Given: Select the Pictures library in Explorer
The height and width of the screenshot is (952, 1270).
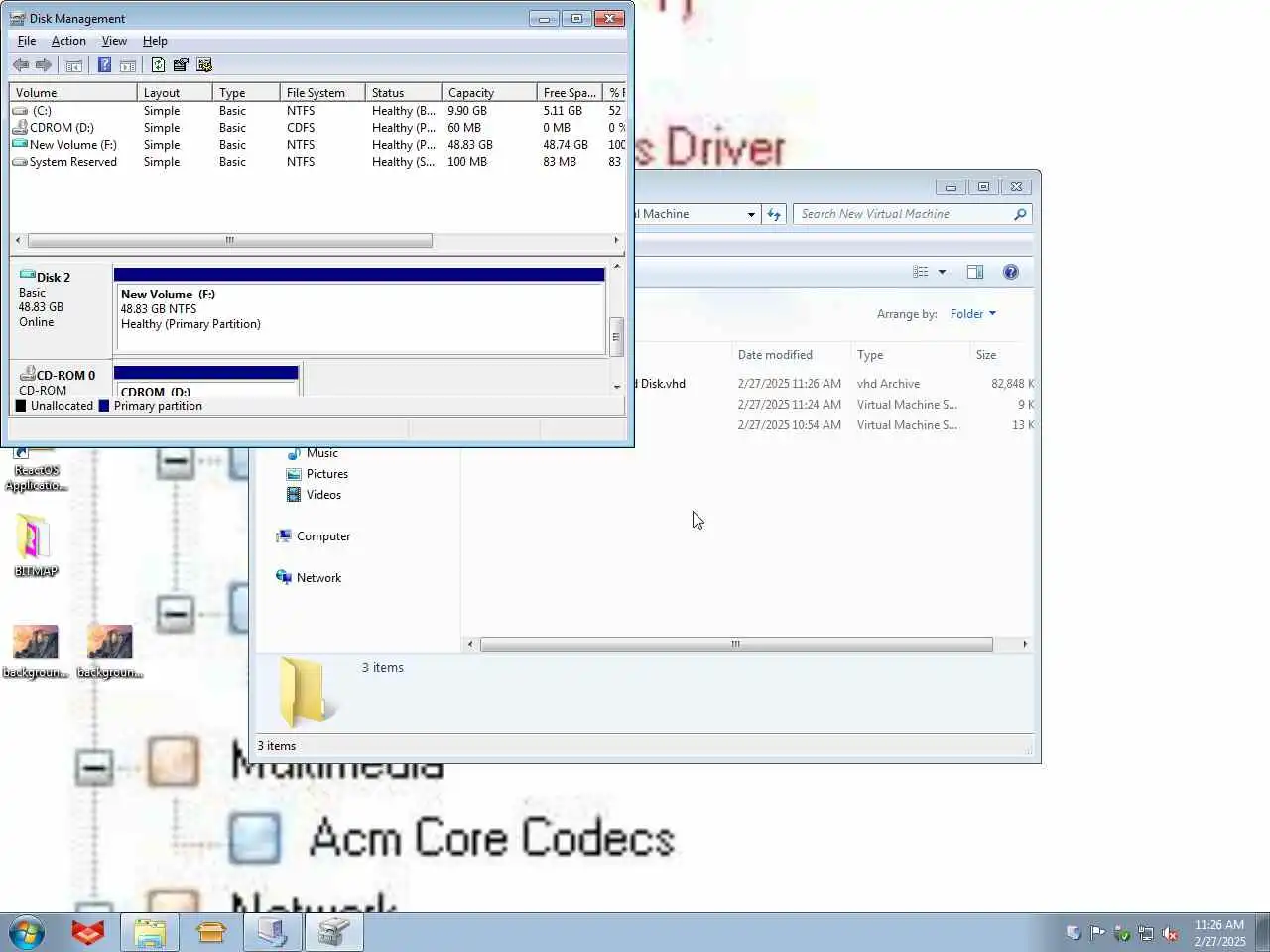Looking at the screenshot, I should 317,474.
